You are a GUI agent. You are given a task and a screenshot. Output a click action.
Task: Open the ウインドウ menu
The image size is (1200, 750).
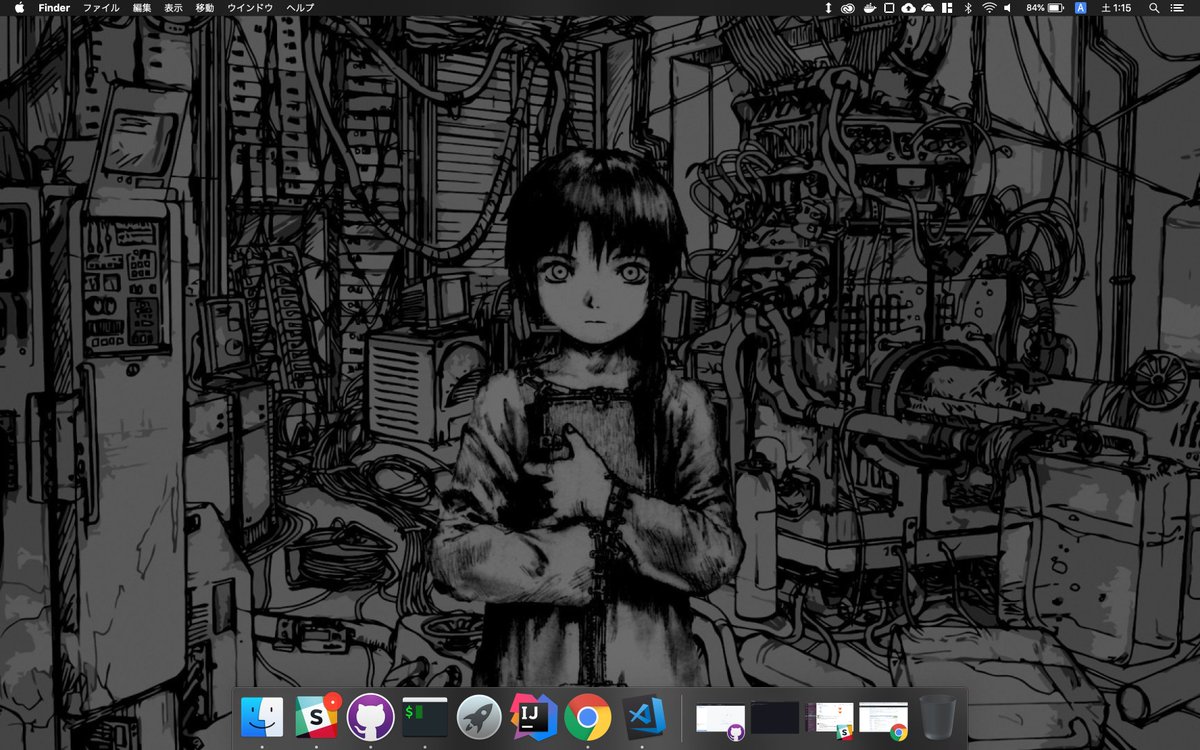250,8
